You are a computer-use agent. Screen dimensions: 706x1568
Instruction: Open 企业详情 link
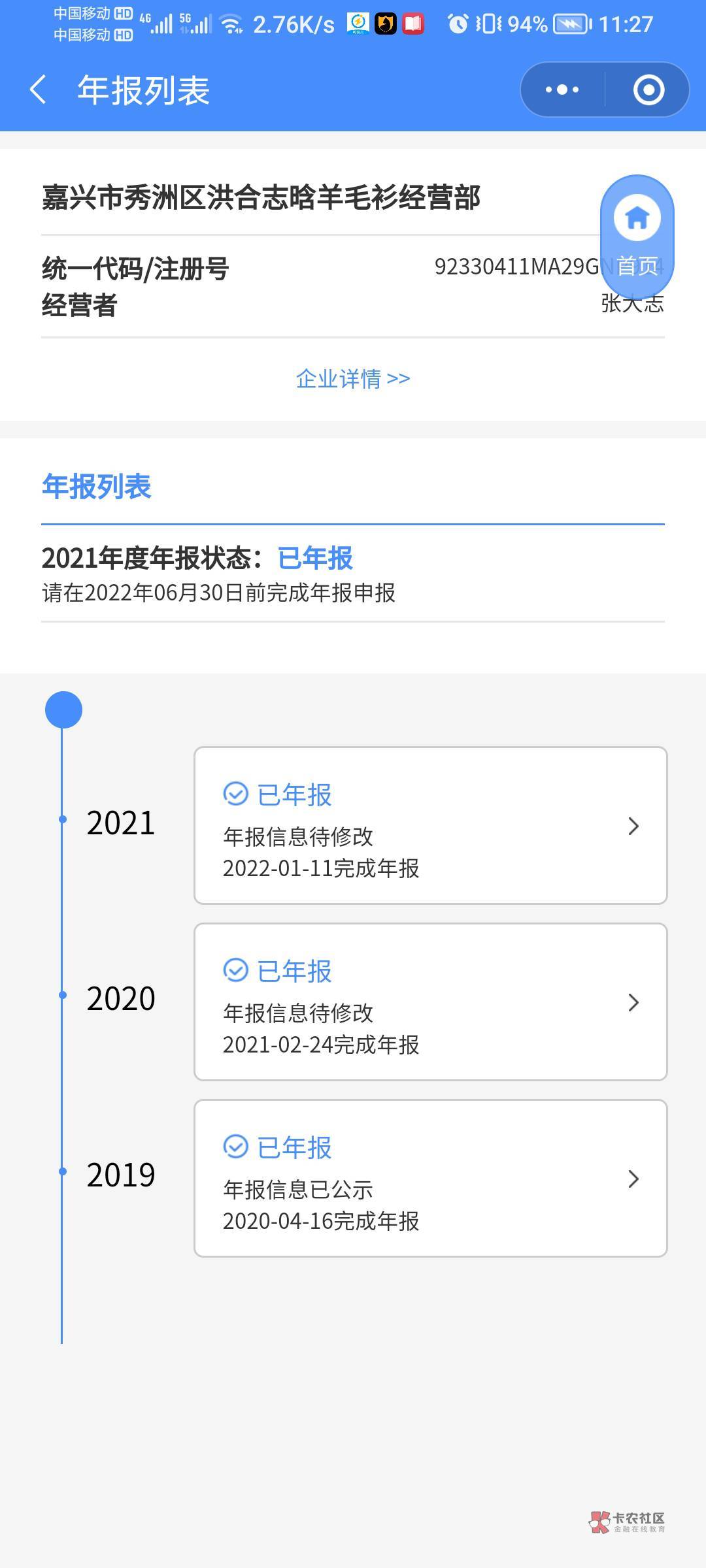(x=353, y=379)
